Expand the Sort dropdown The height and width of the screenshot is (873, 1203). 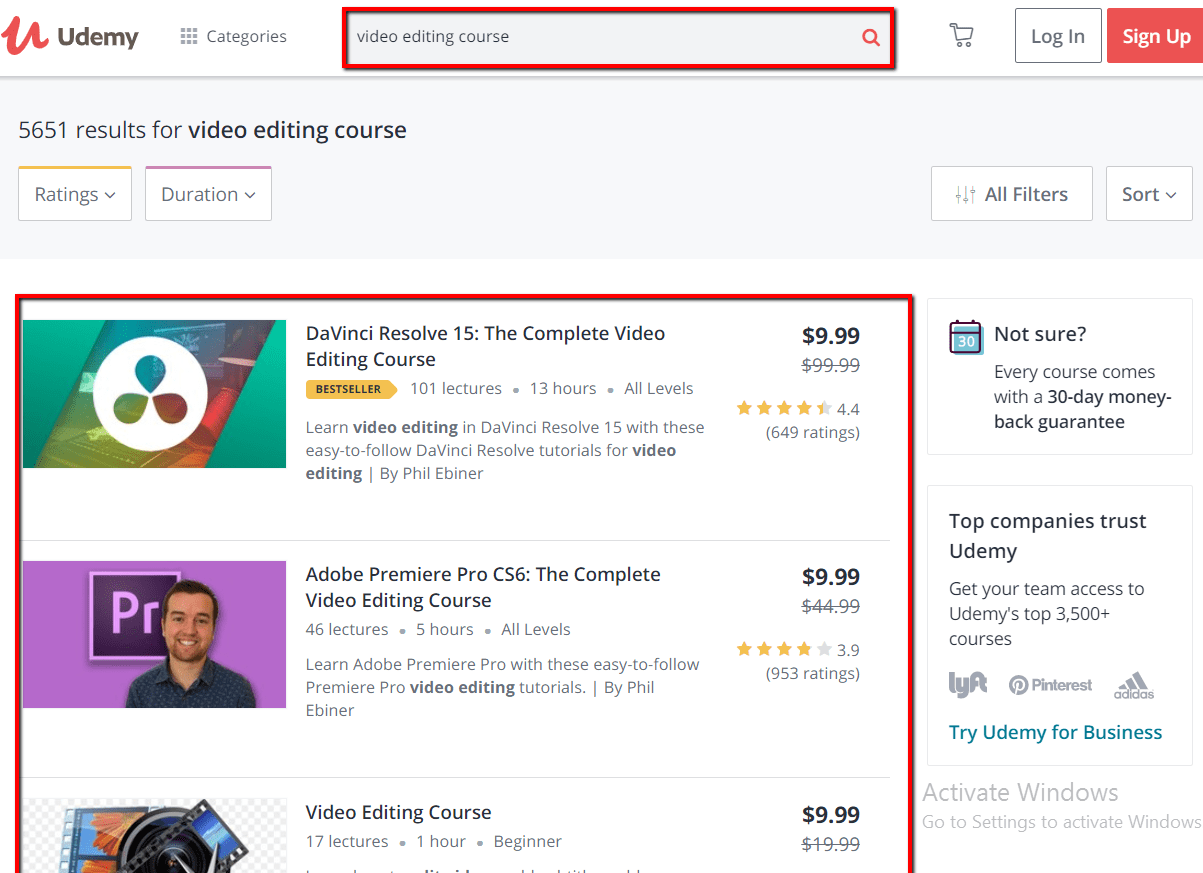[1148, 194]
